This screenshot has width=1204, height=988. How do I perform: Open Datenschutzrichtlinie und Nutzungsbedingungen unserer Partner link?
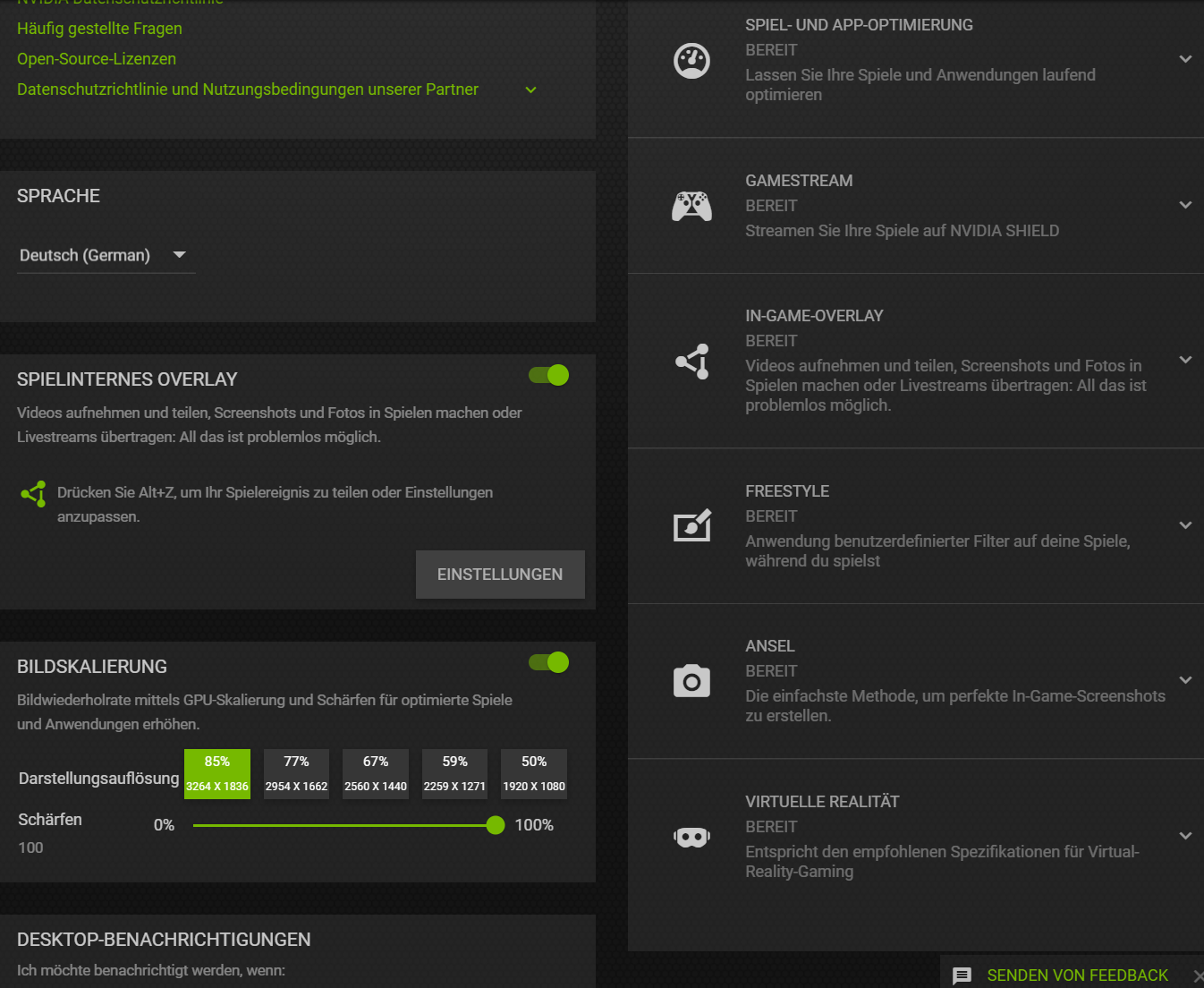click(x=248, y=89)
